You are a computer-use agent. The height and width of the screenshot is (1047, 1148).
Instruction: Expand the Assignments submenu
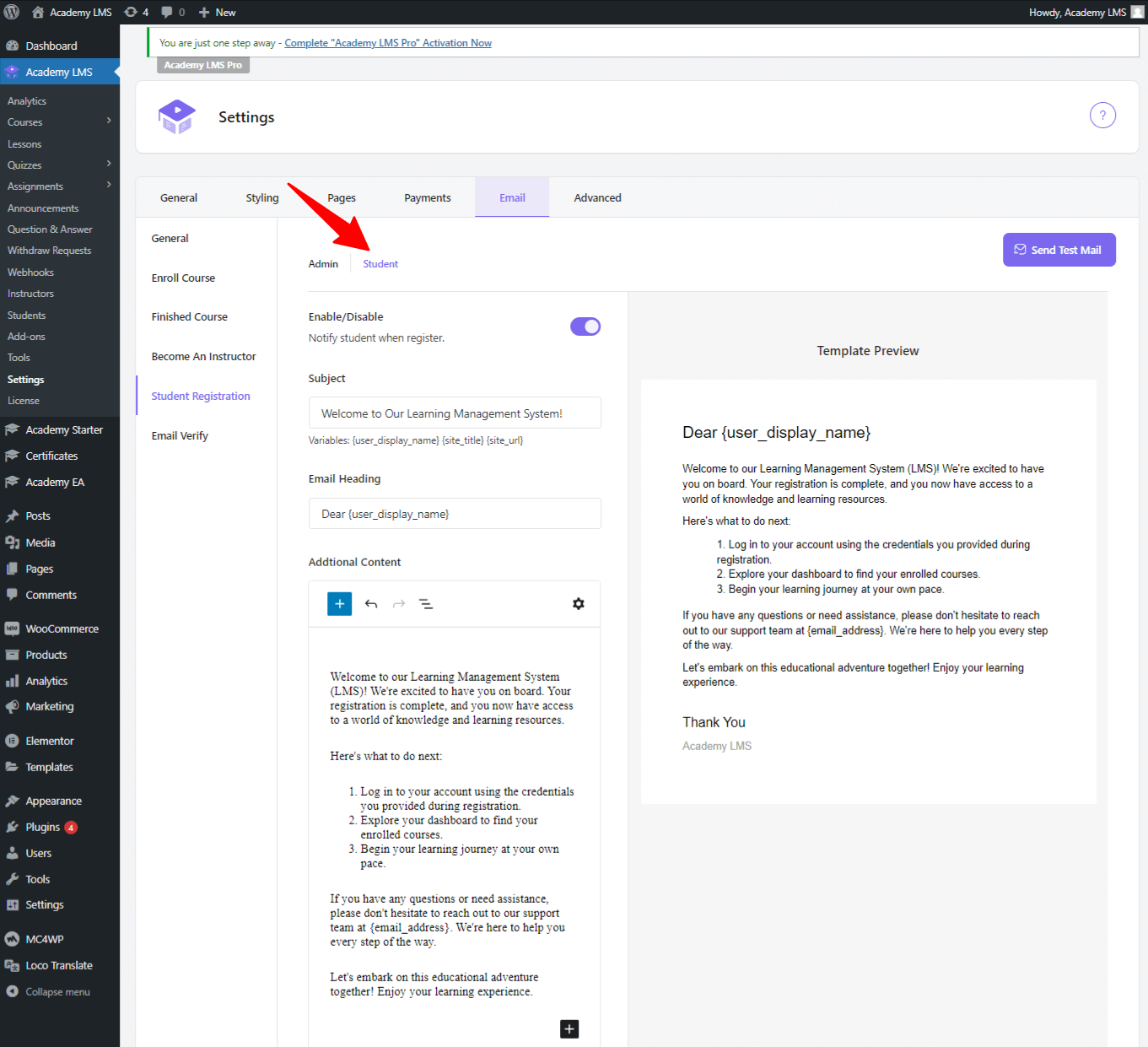coord(108,186)
